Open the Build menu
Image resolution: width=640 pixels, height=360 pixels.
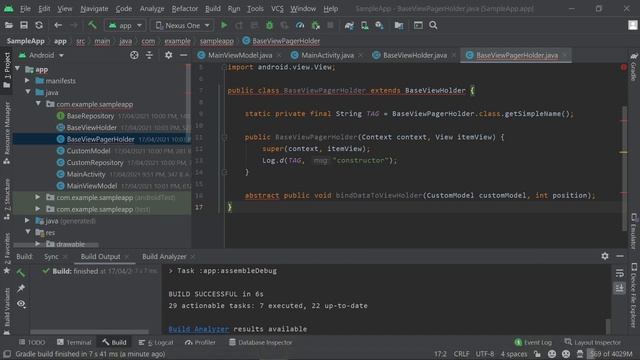tap(213, 9)
